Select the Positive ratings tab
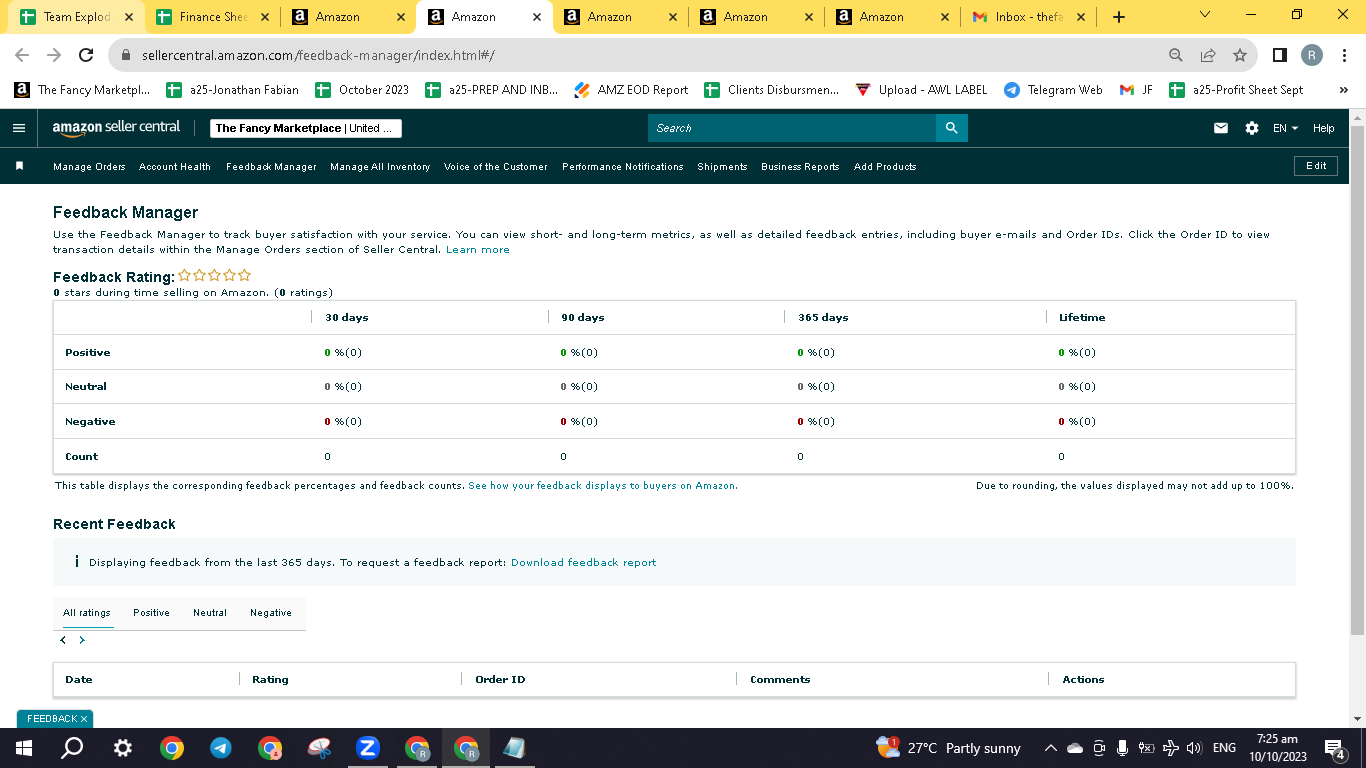Viewport: 1366px width, 768px height. coord(151,613)
